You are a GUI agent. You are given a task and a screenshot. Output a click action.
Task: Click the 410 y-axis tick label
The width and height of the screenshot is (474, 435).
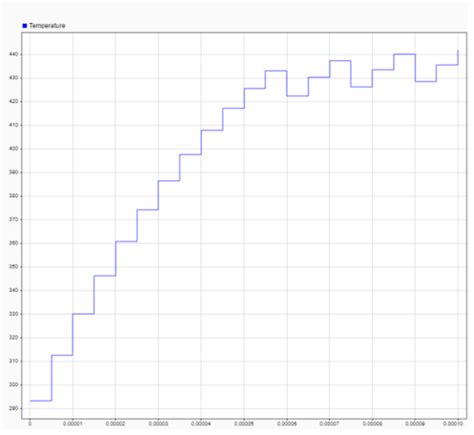click(x=13, y=125)
